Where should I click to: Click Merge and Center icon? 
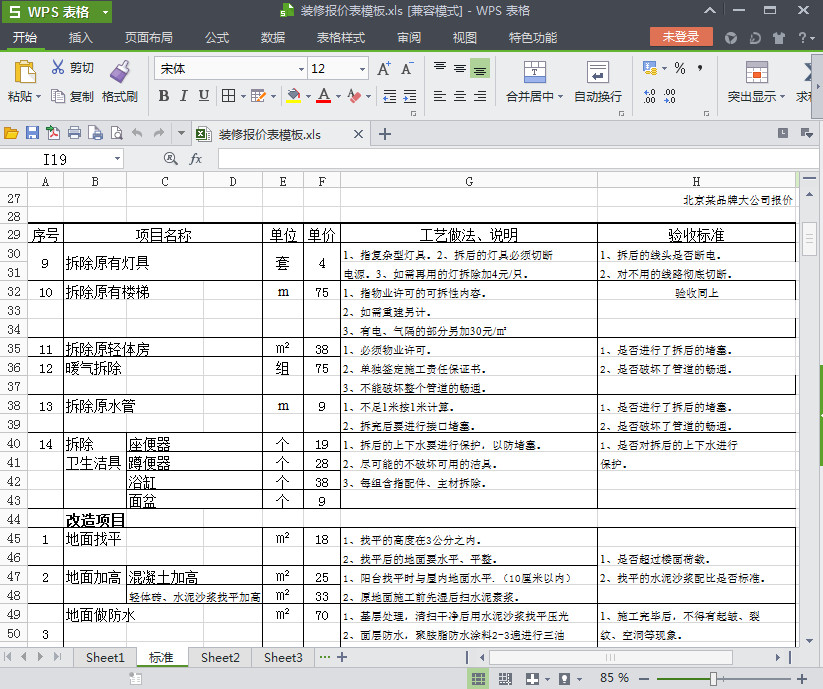pos(534,72)
